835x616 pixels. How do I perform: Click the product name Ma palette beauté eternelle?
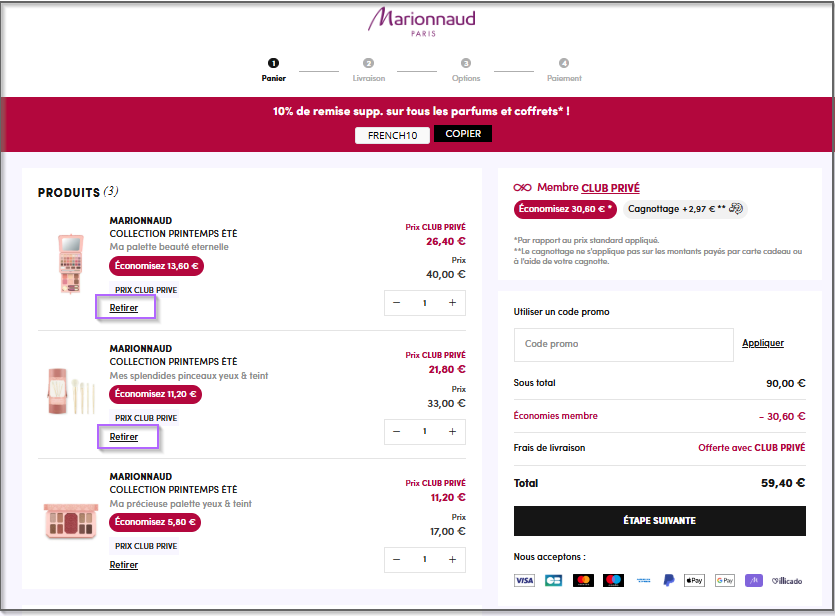click(169, 247)
